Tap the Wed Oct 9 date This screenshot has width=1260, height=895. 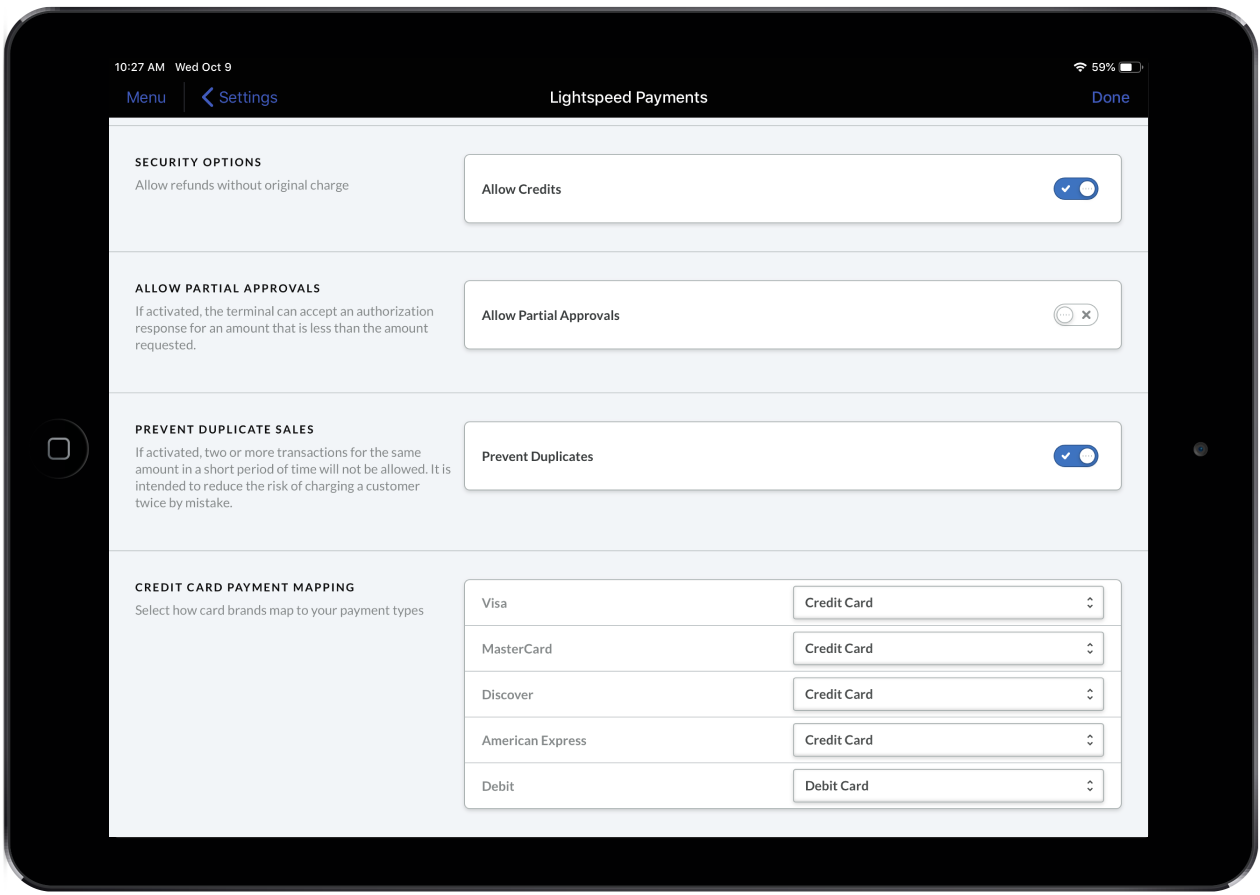pyautogui.click(x=203, y=67)
